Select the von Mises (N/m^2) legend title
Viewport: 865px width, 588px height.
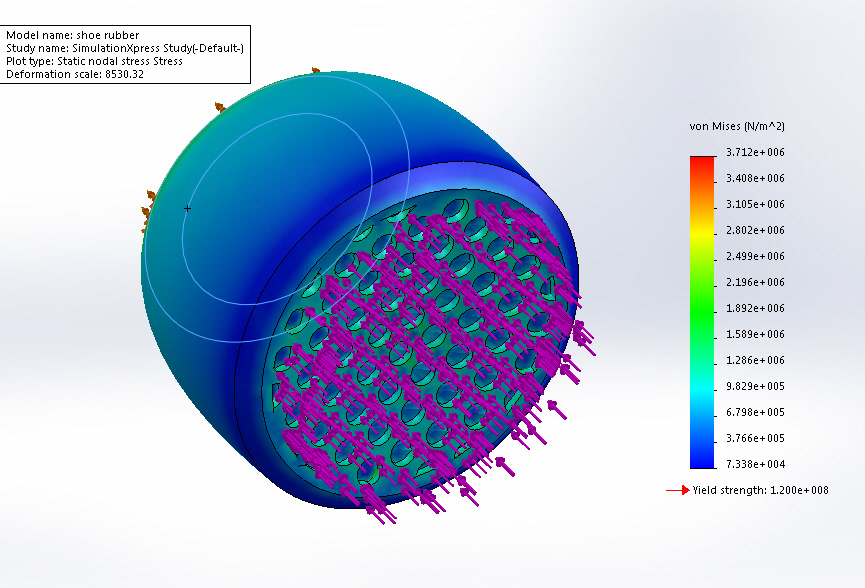[737, 126]
